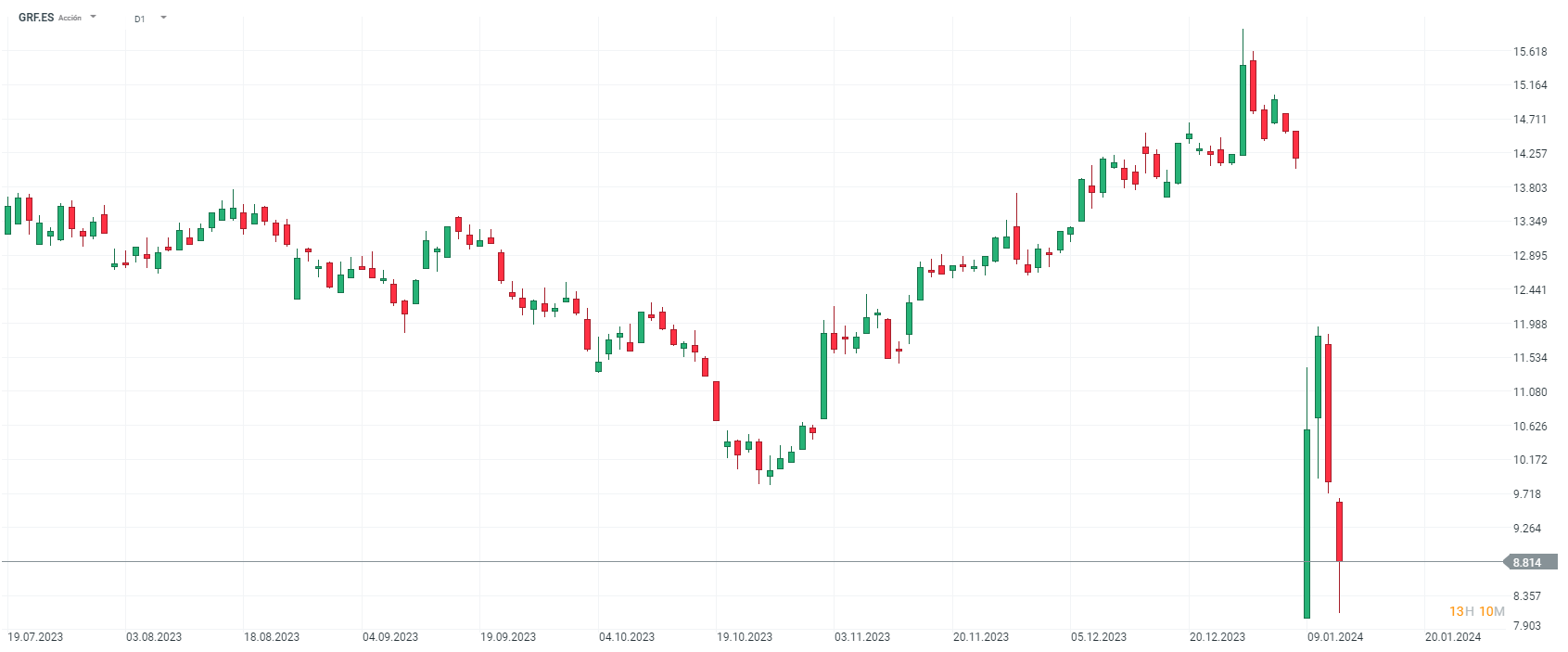1568x652 pixels.
Task: Click the GRF.ES ticker name
Action: pos(36,18)
